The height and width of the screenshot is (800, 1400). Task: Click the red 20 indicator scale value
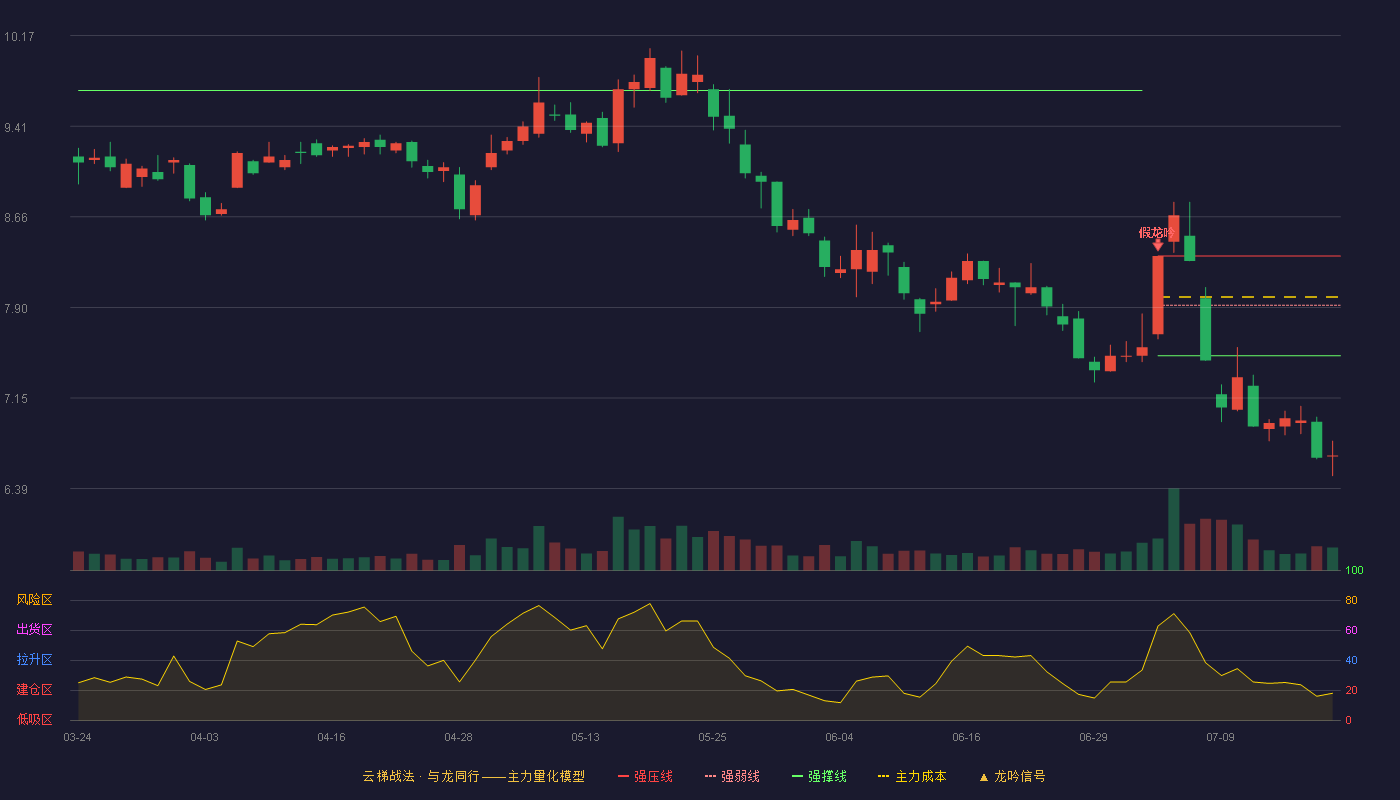coord(1351,690)
